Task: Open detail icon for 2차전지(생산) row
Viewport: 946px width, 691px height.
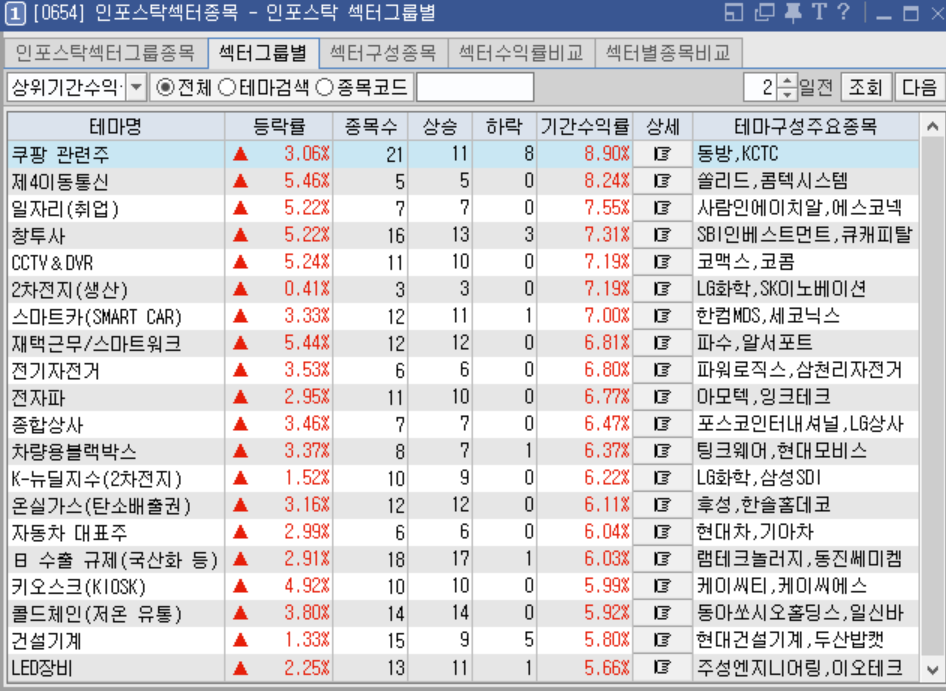Action: [x=662, y=289]
